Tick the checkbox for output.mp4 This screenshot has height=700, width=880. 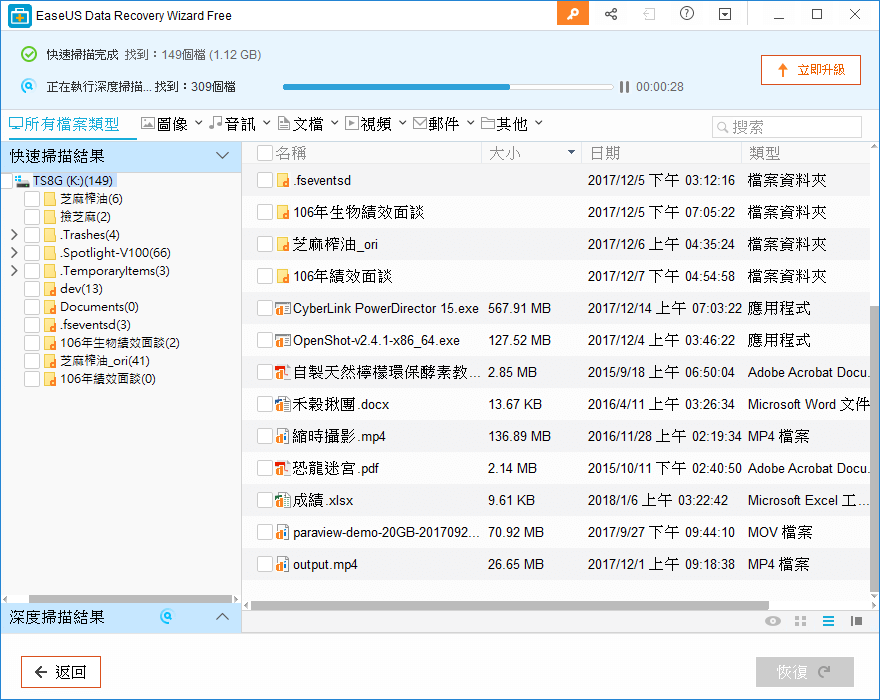(x=265, y=564)
